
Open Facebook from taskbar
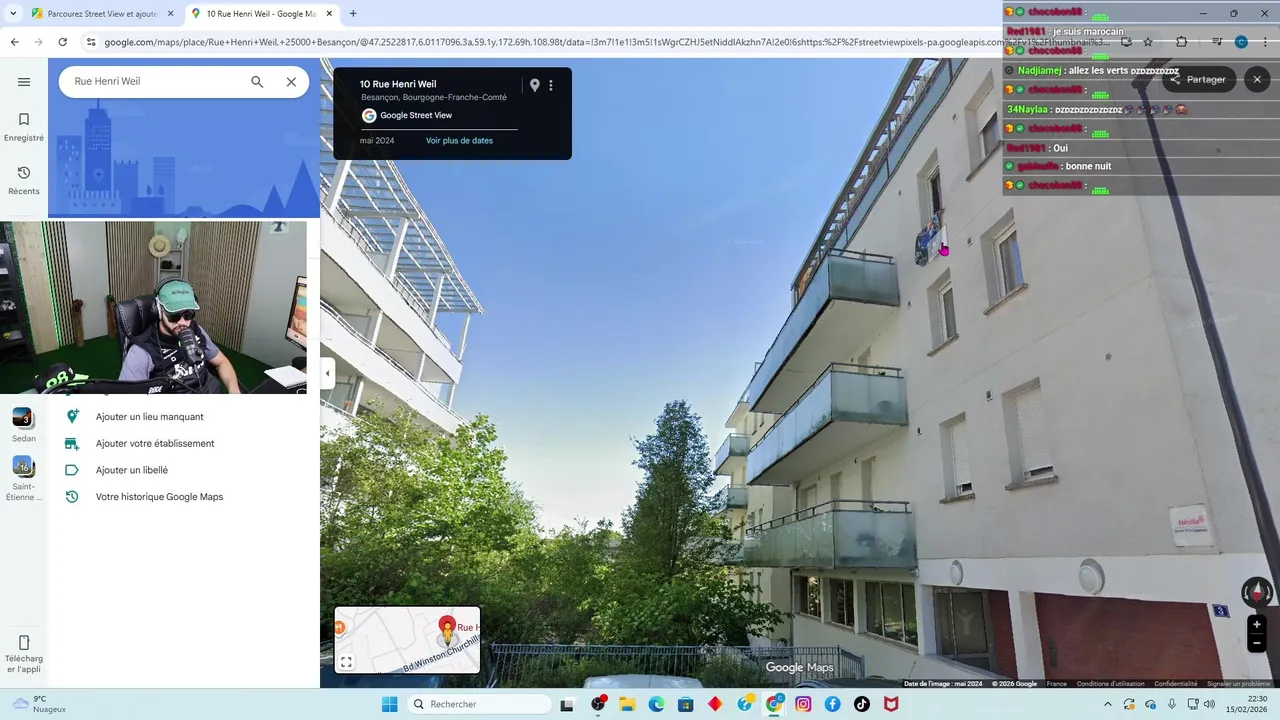pos(832,704)
